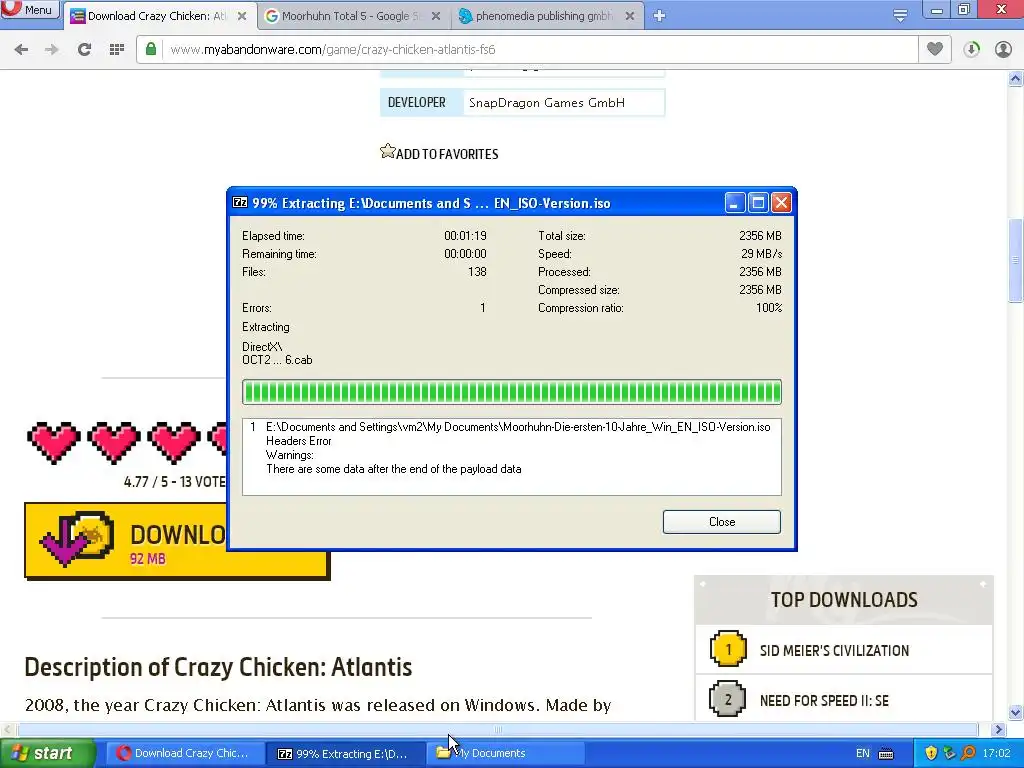Close the phenomedia publishing tab
The height and width of the screenshot is (768, 1024).
coord(630,16)
